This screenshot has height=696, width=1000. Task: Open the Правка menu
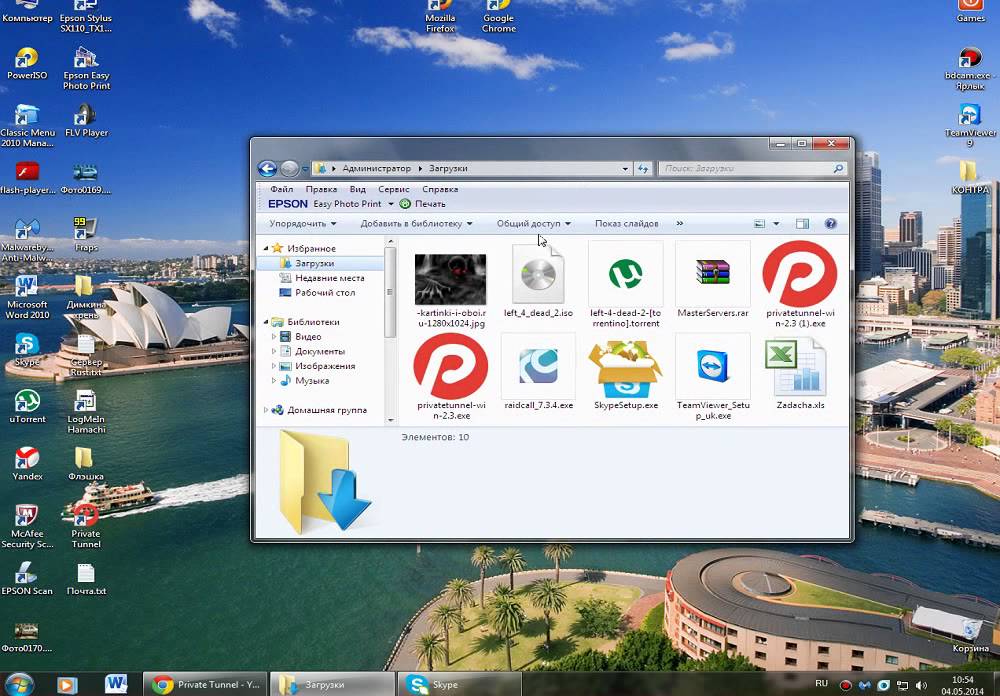321,189
